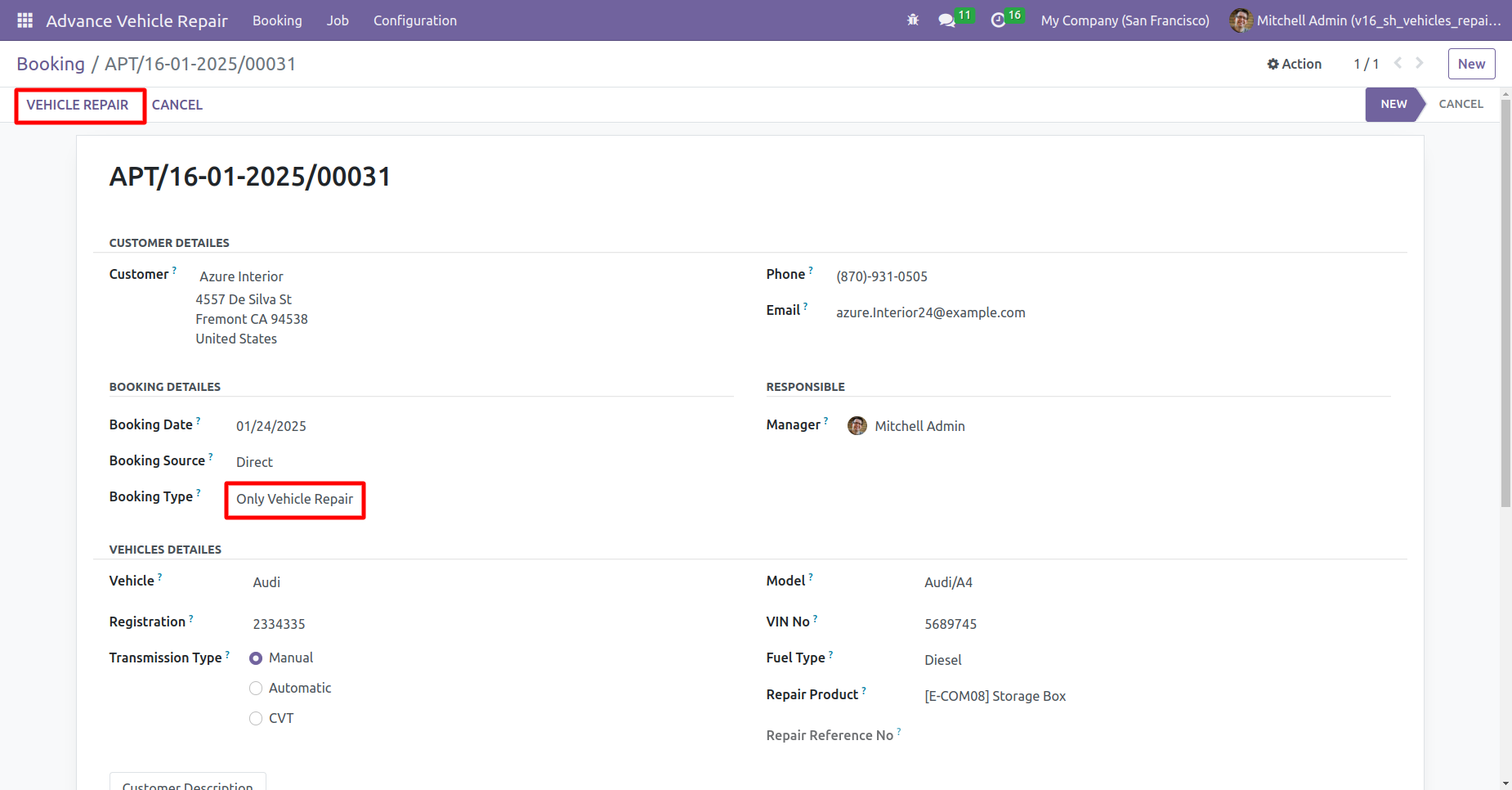Click the NEW status stage

tap(1393, 104)
